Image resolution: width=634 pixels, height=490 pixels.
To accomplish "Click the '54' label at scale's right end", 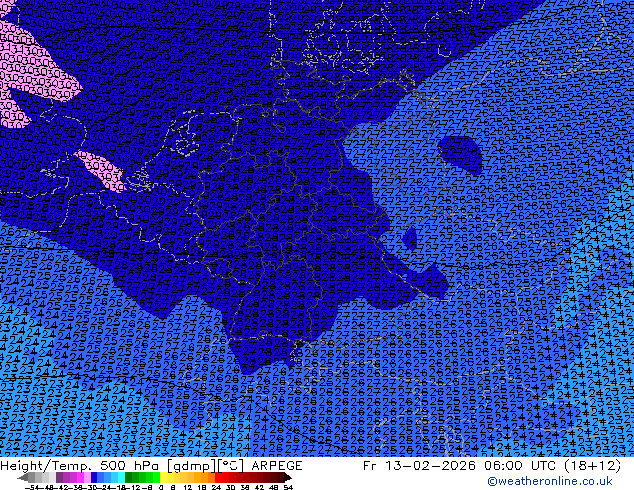I will point(288,487).
